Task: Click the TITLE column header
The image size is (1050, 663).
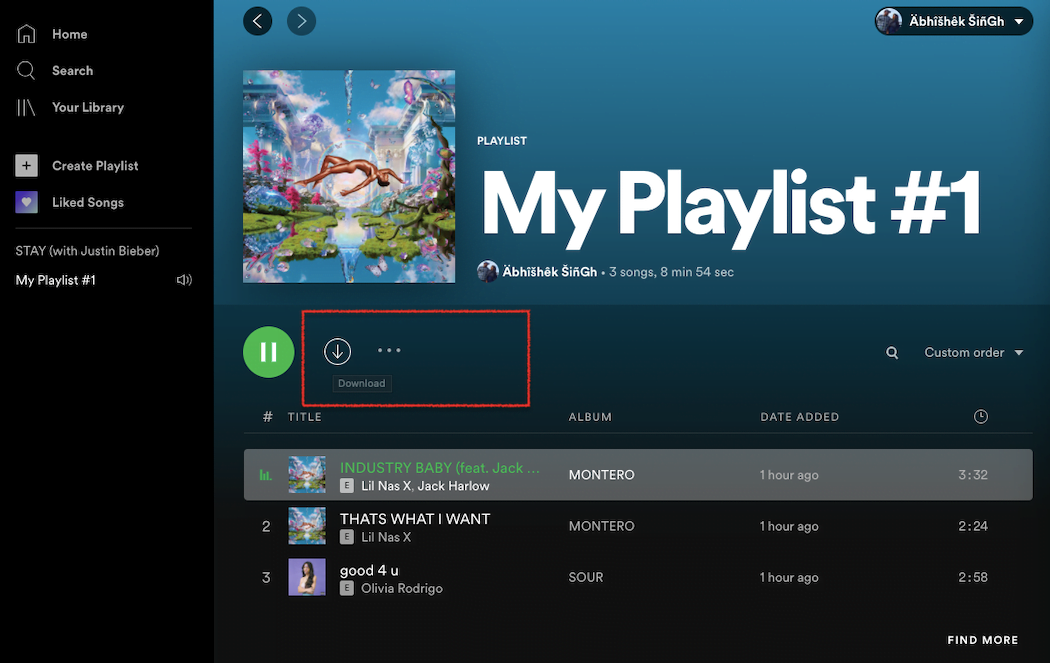Action: pos(305,417)
